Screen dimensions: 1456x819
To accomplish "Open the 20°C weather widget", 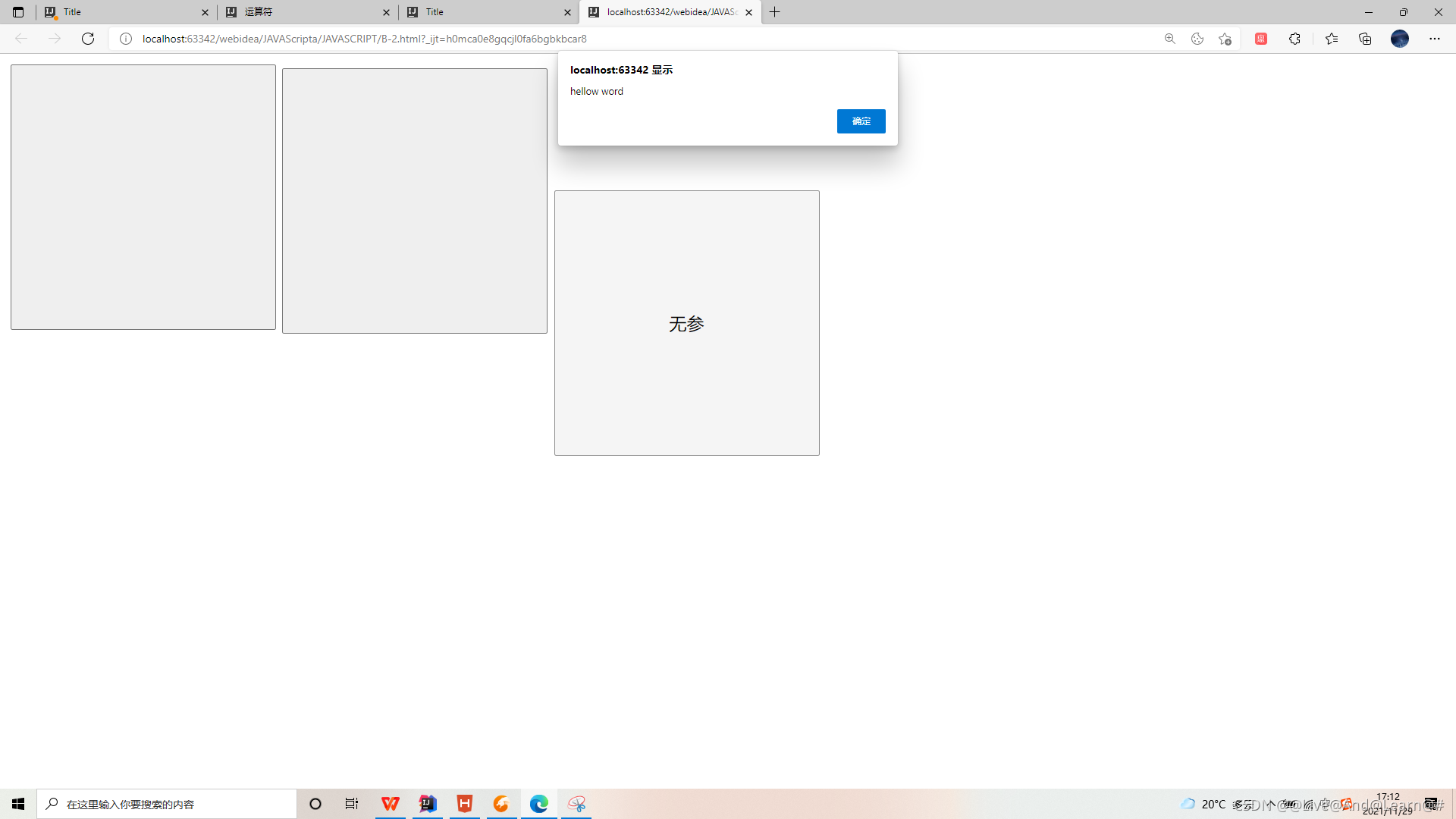I will (x=1215, y=804).
